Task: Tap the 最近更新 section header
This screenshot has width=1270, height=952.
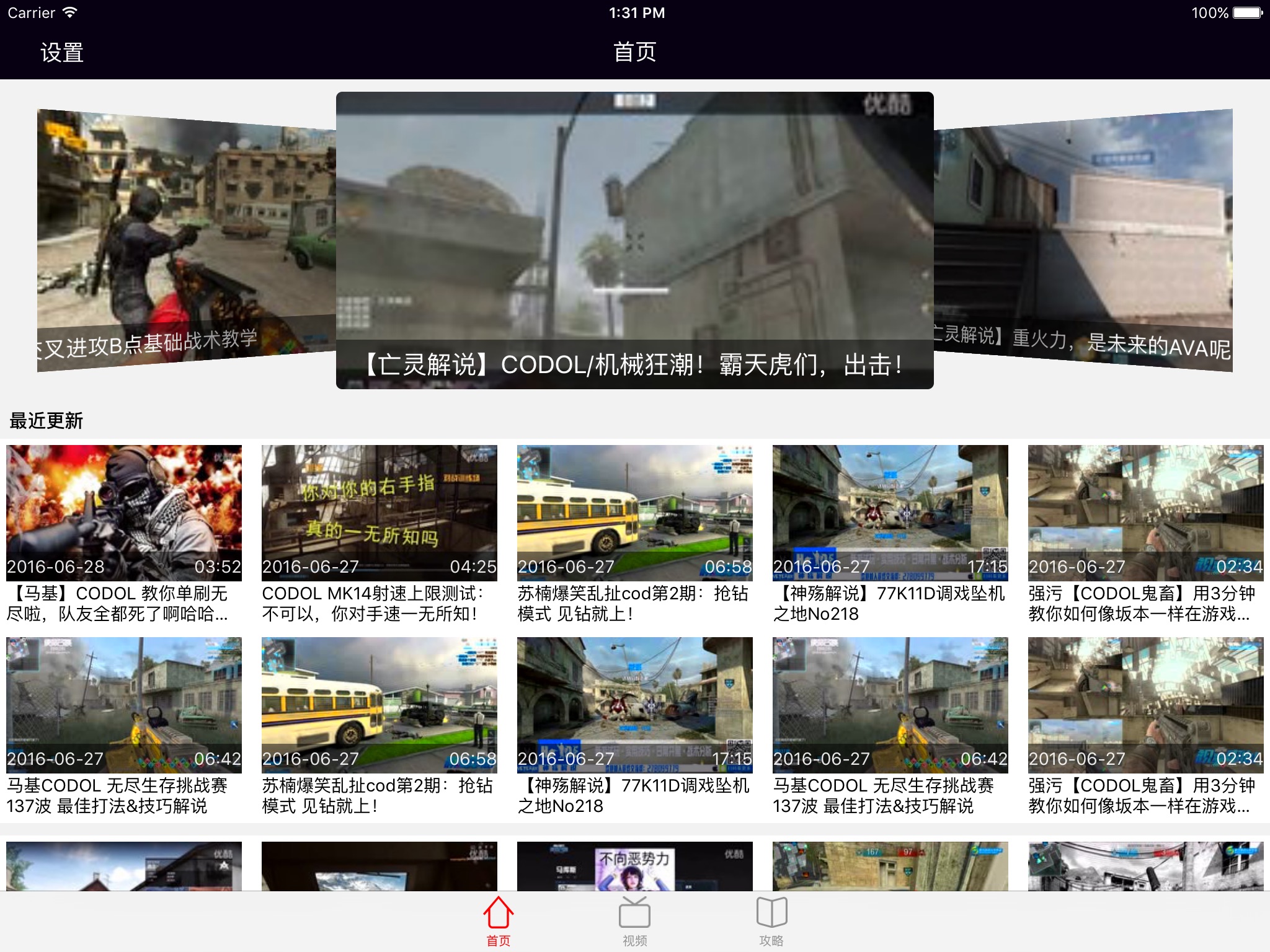Action: (47, 421)
